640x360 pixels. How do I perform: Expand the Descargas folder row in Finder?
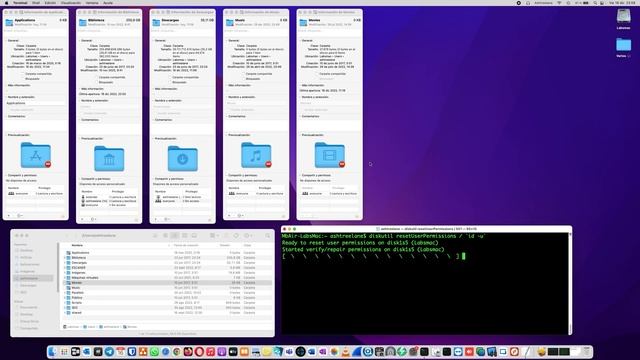[x=64, y=262]
